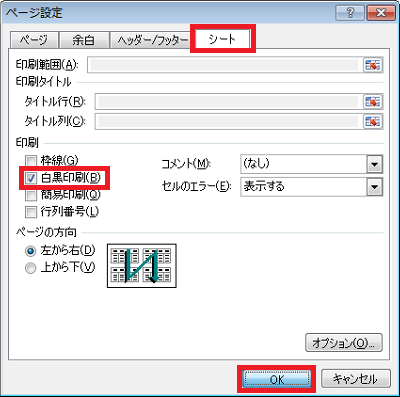The height and width of the screenshot is (397, 400).
Task: Click the OK button
Action: [276, 379]
